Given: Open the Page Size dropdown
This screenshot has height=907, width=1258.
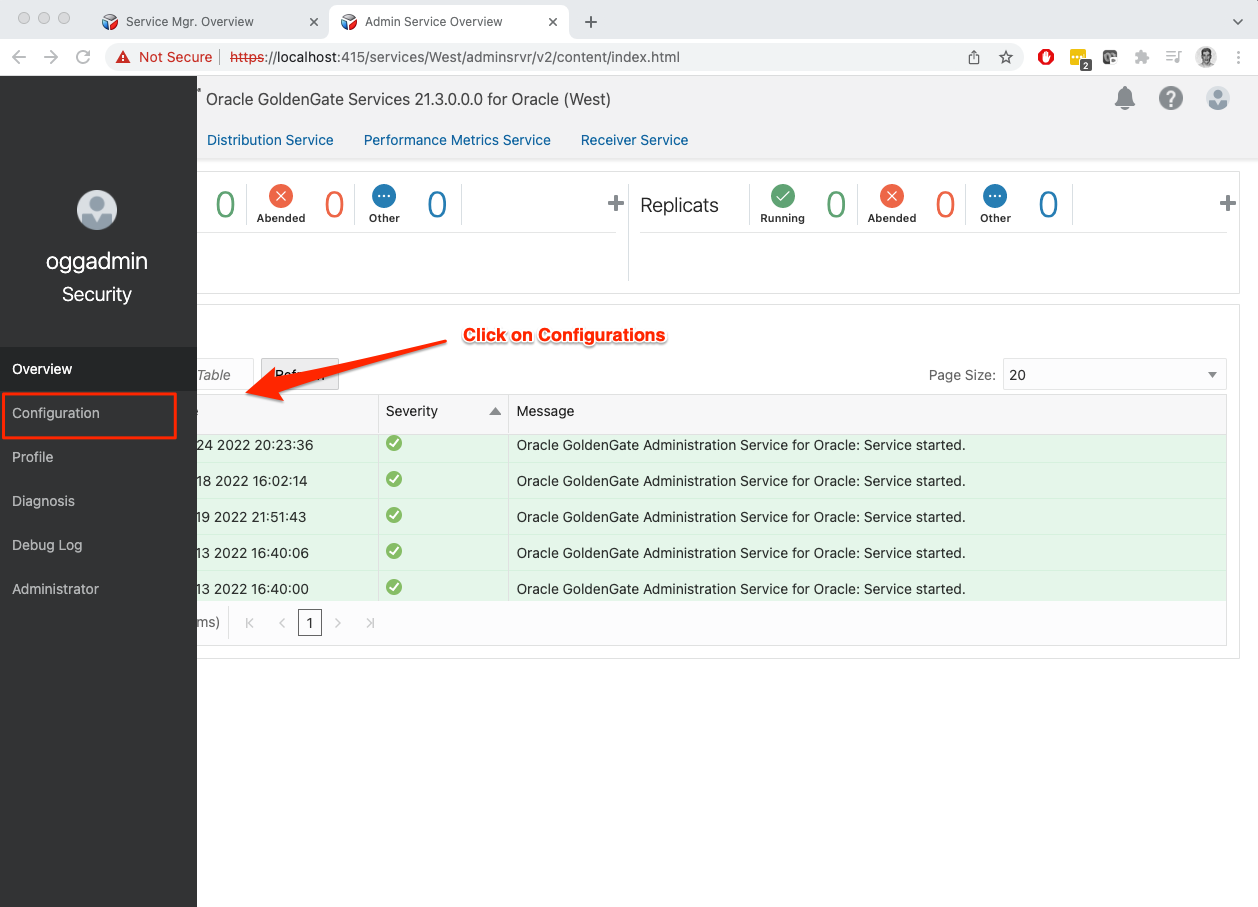Looking at the screenshot, I should 1114,375.
